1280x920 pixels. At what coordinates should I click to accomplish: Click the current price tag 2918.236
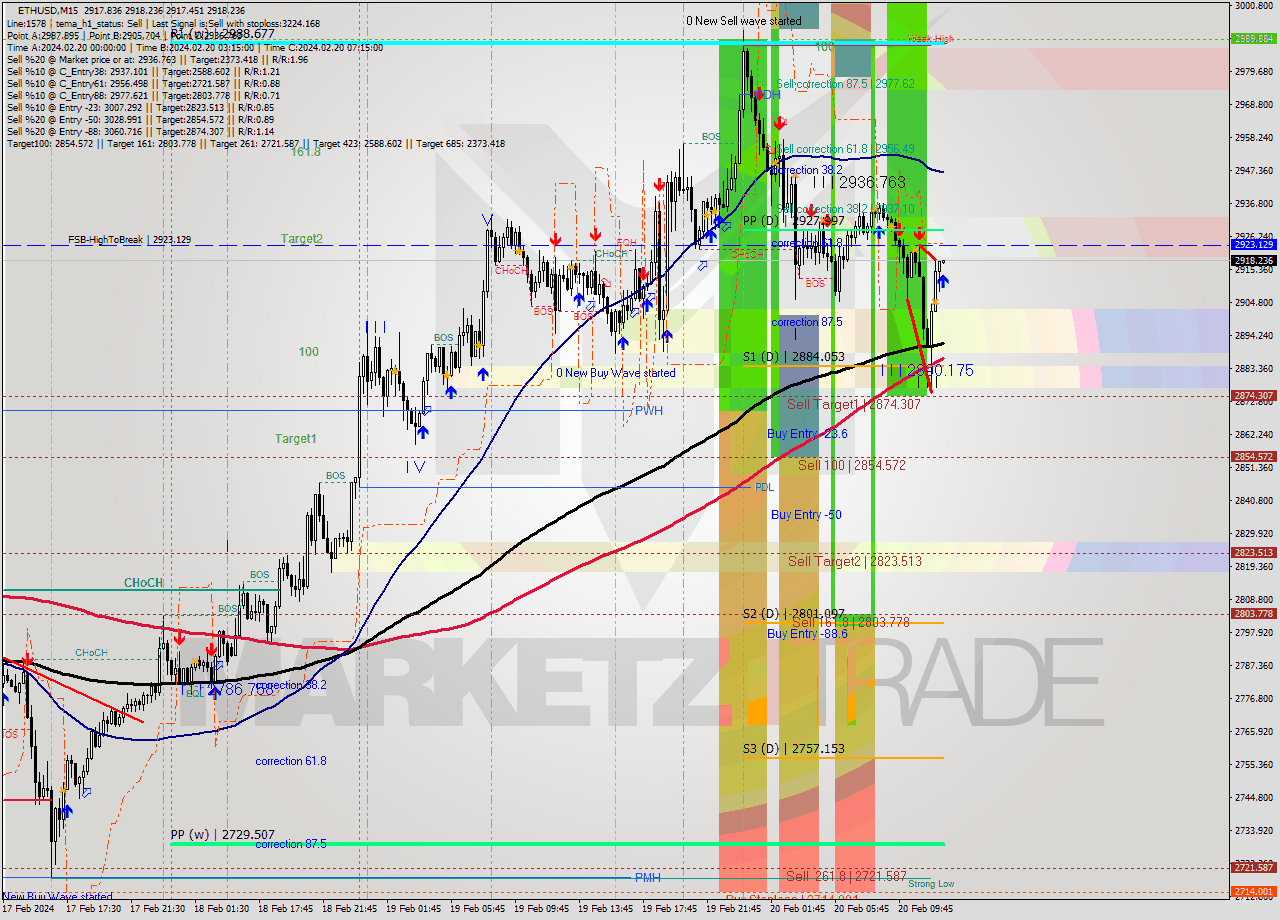click(x=1253, y=260)
